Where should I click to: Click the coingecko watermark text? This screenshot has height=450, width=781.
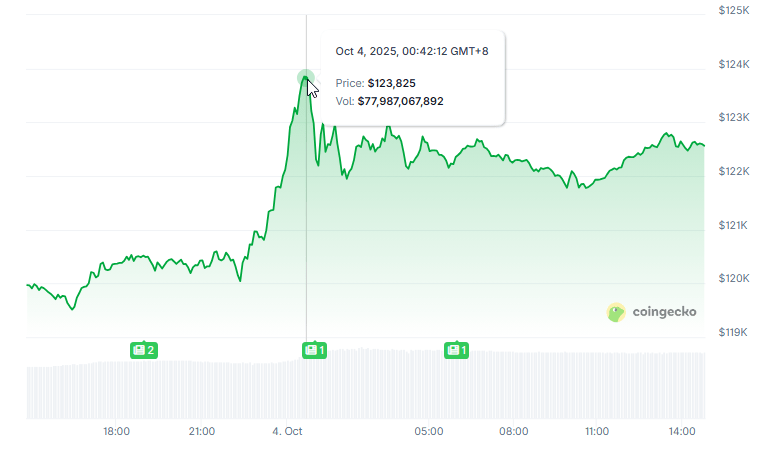point(666,313)
